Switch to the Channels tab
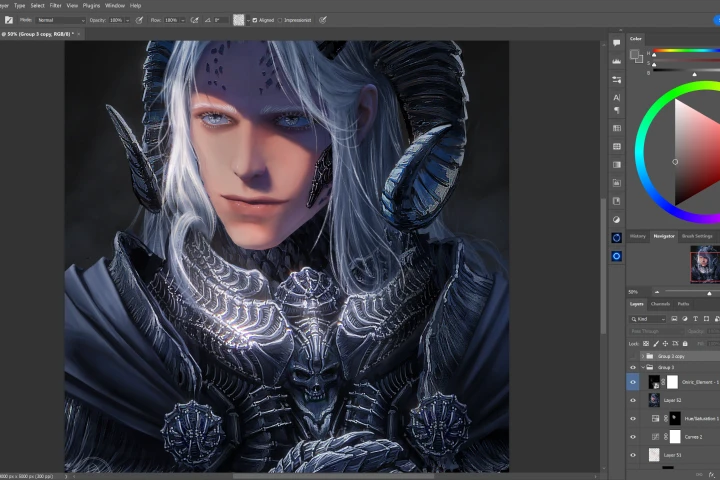The image size is (720, 480). 660,304
